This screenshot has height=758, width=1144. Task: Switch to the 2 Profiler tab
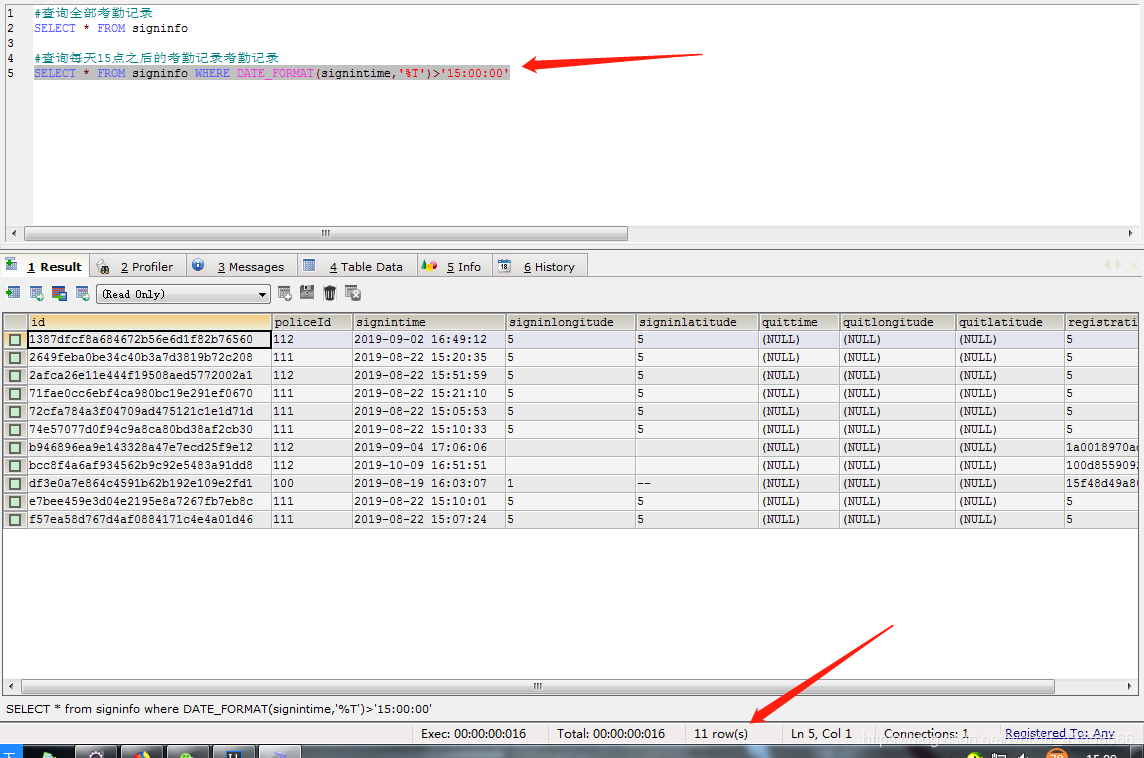139,266
